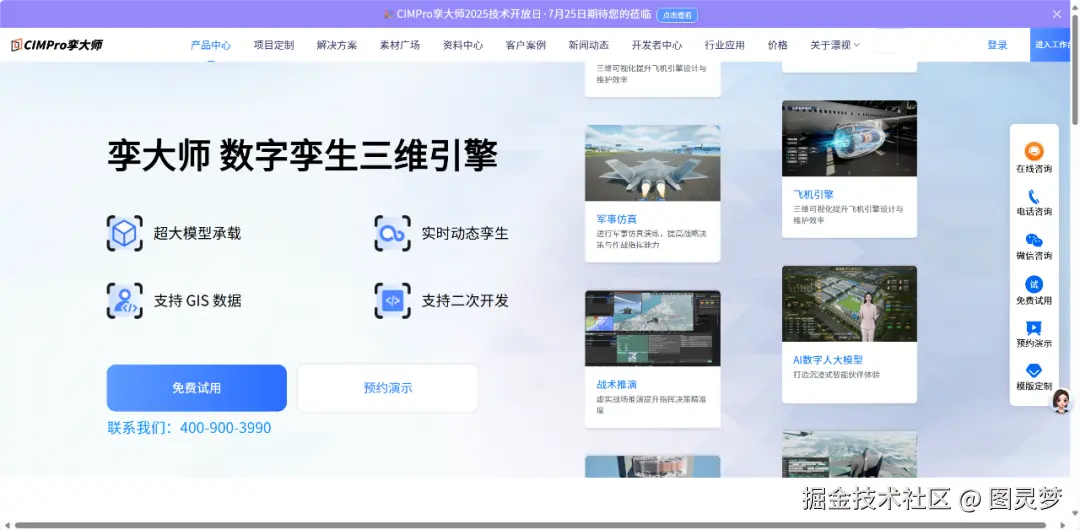Click the AI数字人大模型 card title
1080x530 pixels.
coord(828,360)
